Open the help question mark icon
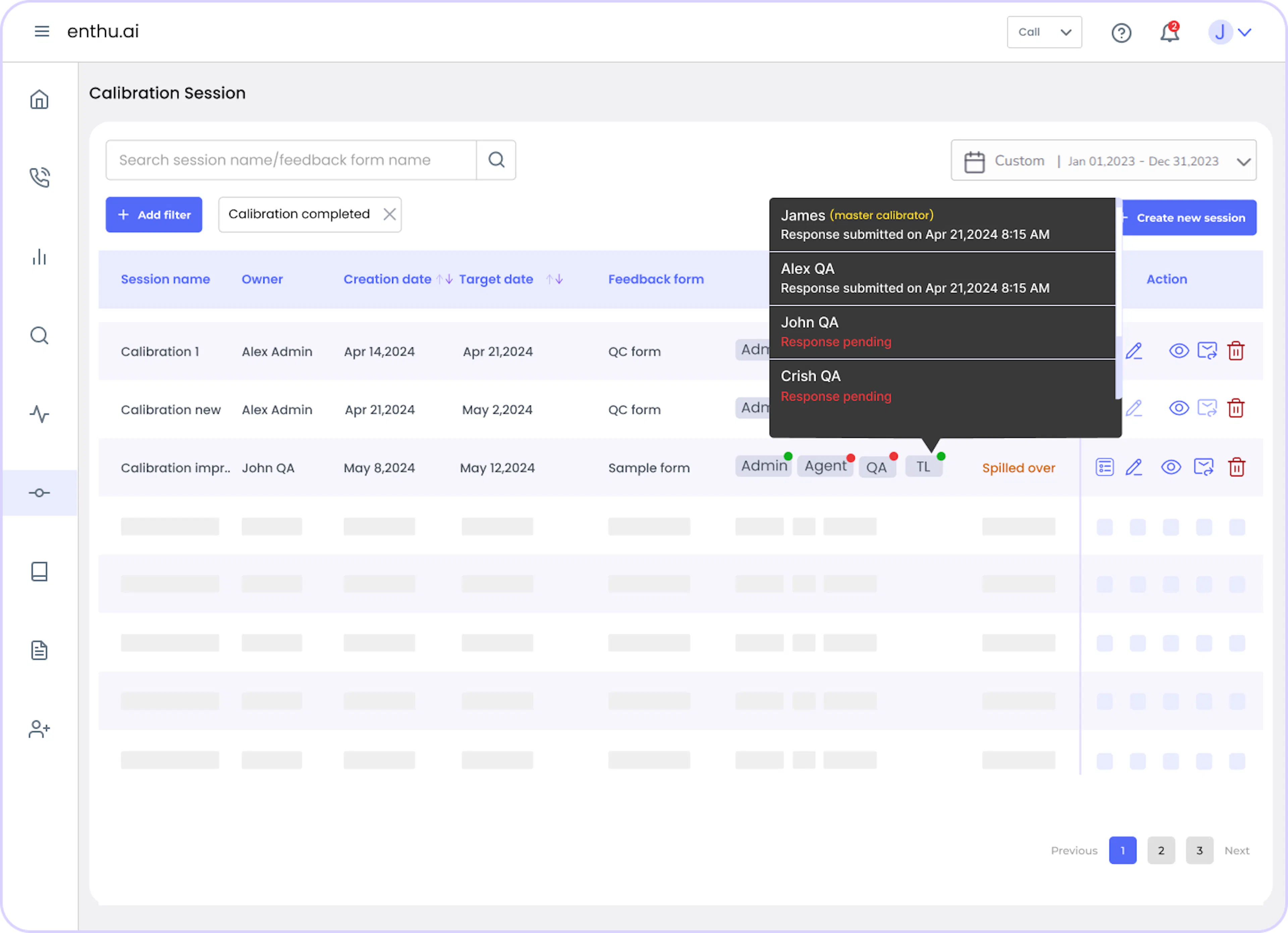Viewport: 1288px width, 933px height. pyautogui.click(x=1121, y=32)
